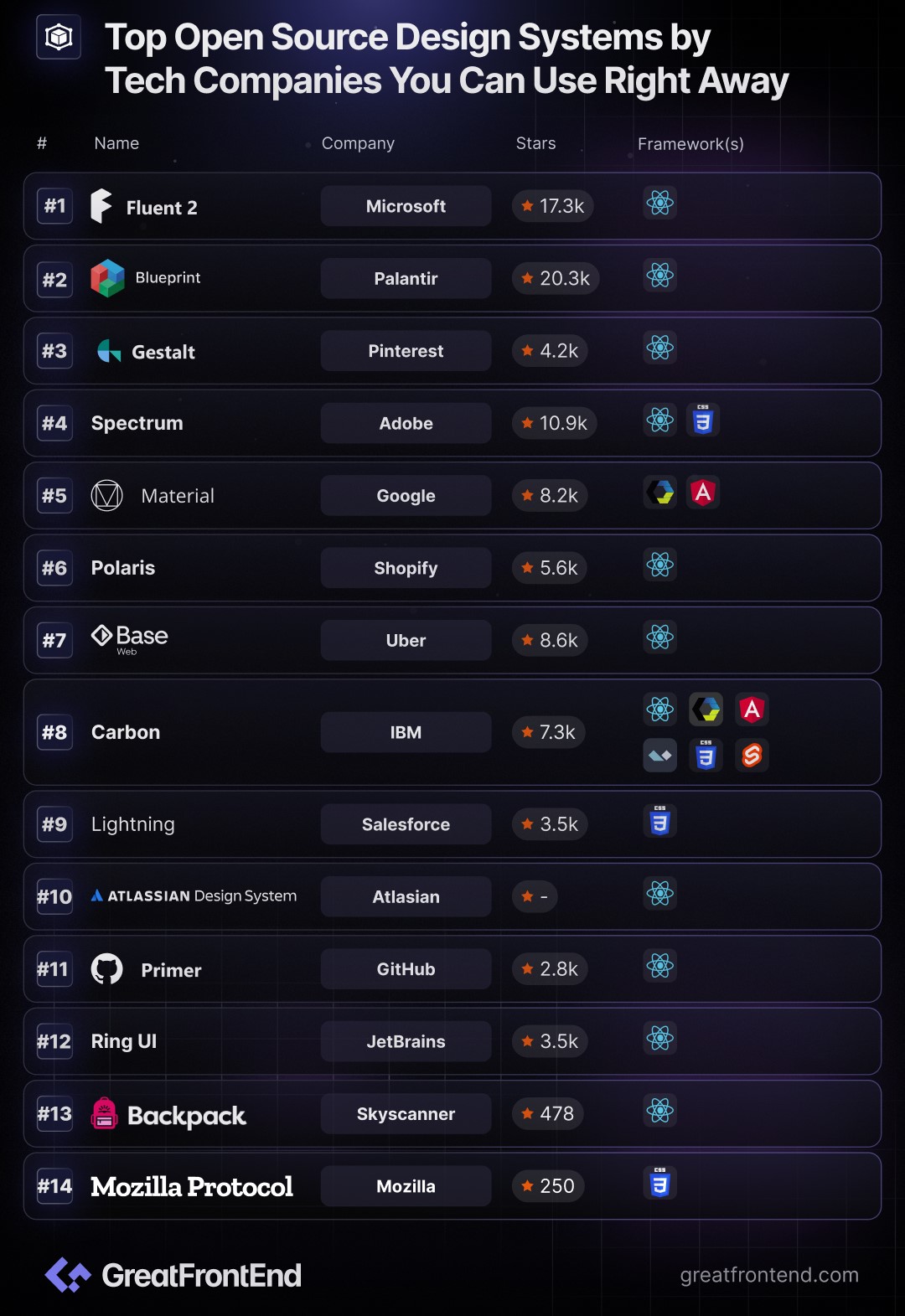Screen dimensions: 905x1316
Task: Click the GreatFrontEnd footer logo
Action: click(x=173, y=1275)
